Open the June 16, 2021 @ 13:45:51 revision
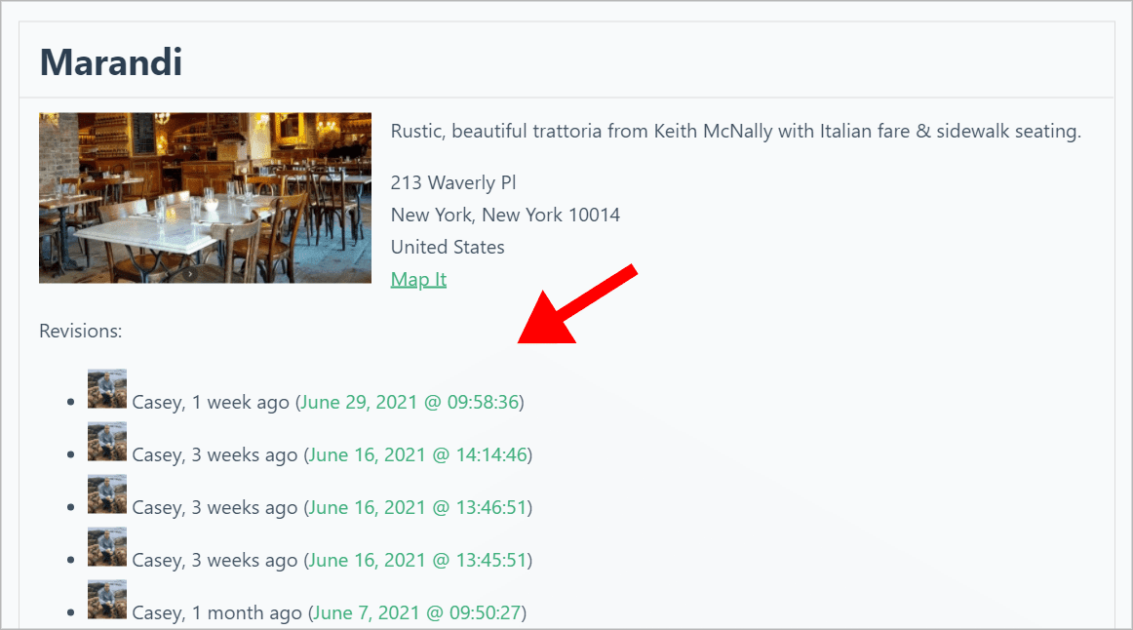1133x630 pixels. pyautogui.click(x=419, y=560)
